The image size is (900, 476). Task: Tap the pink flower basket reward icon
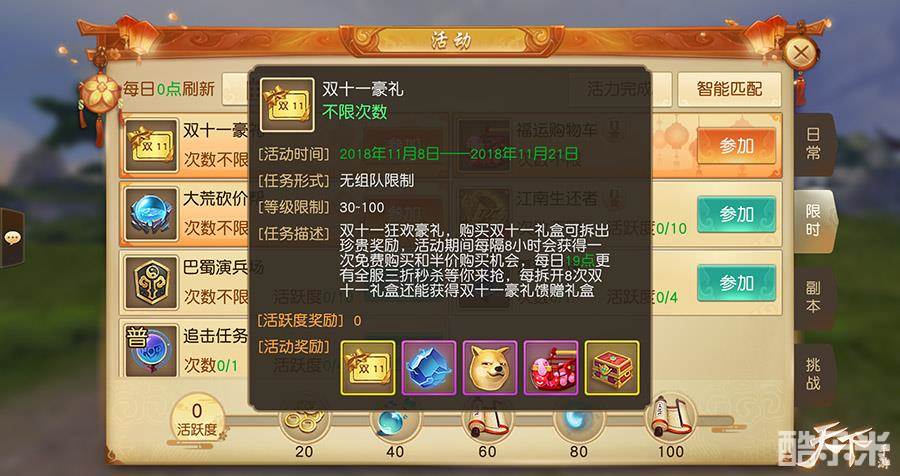click(551, 367)
